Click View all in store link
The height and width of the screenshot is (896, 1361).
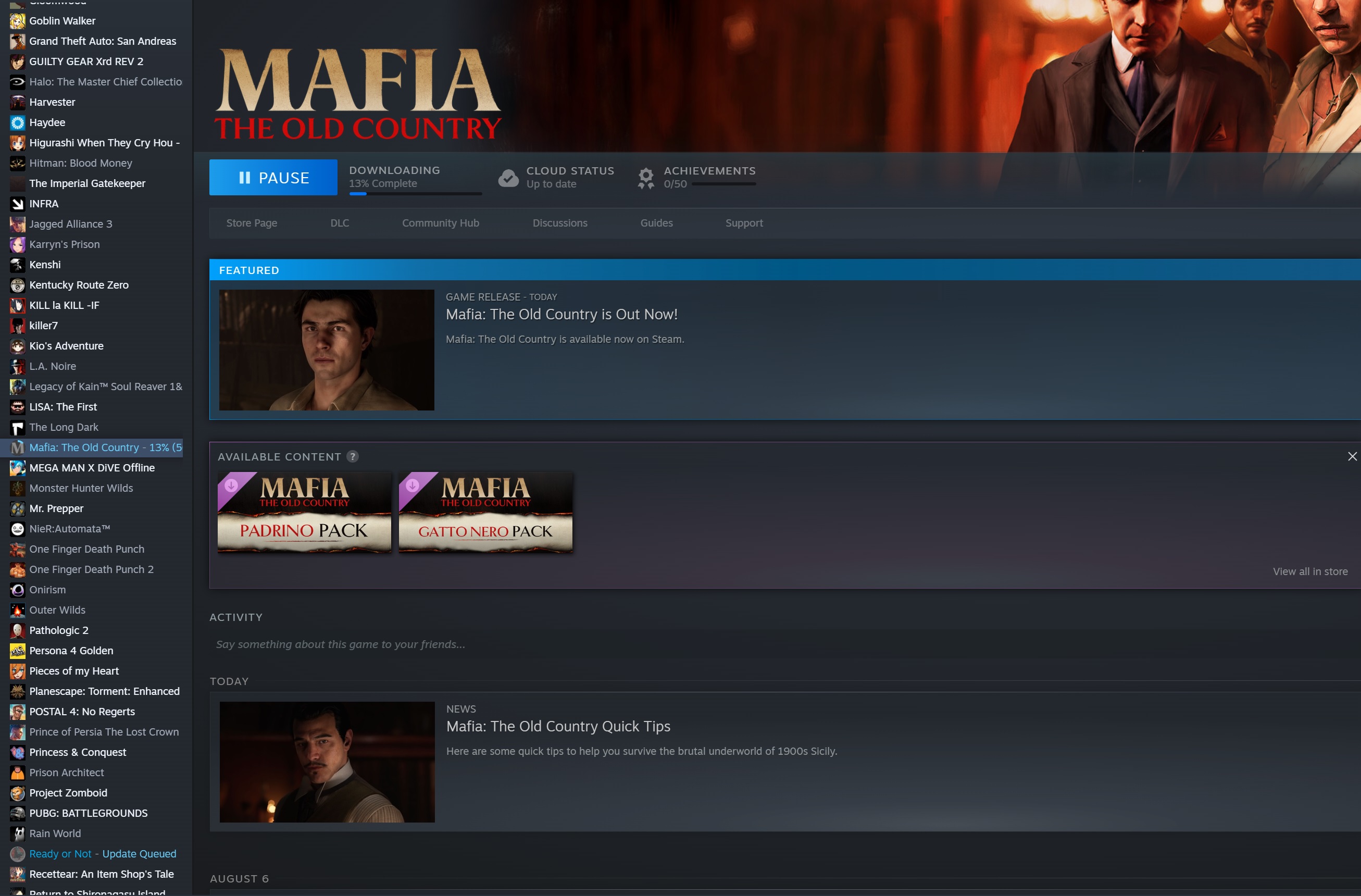tap(1310, 571)
